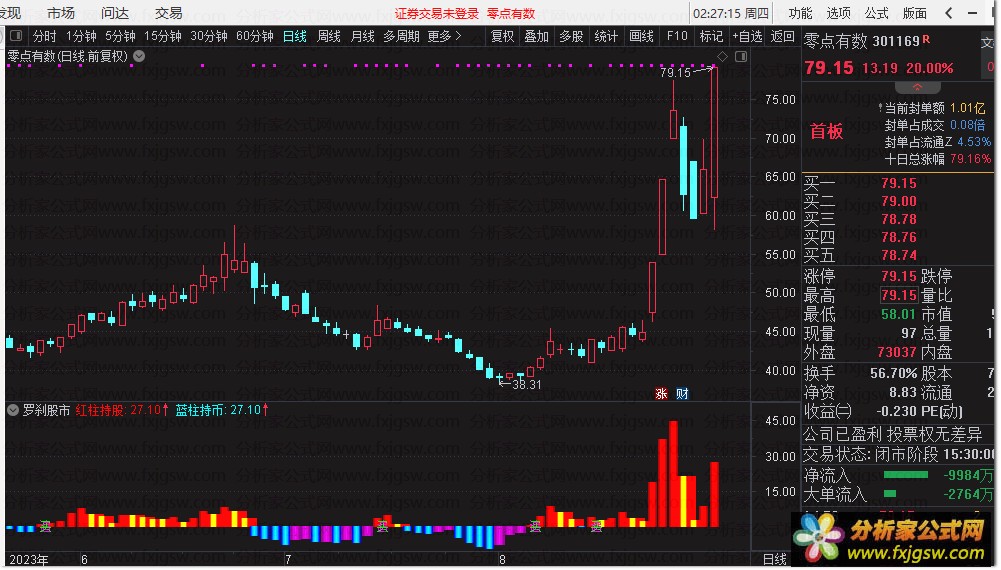1001x570 pixels.
Task: Expand 更多 period options
Action: click(x=444, y=36)
